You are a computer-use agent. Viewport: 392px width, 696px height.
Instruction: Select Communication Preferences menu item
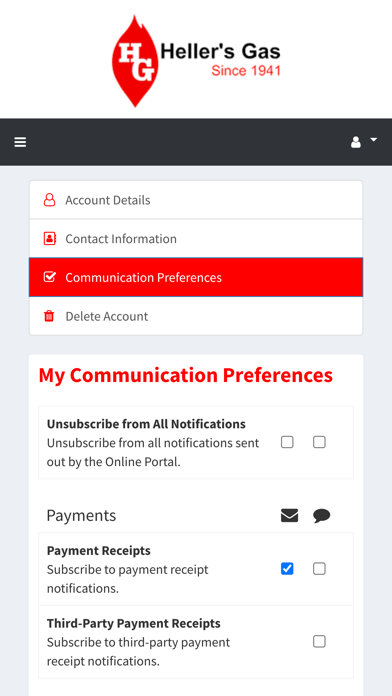[196, 277]
